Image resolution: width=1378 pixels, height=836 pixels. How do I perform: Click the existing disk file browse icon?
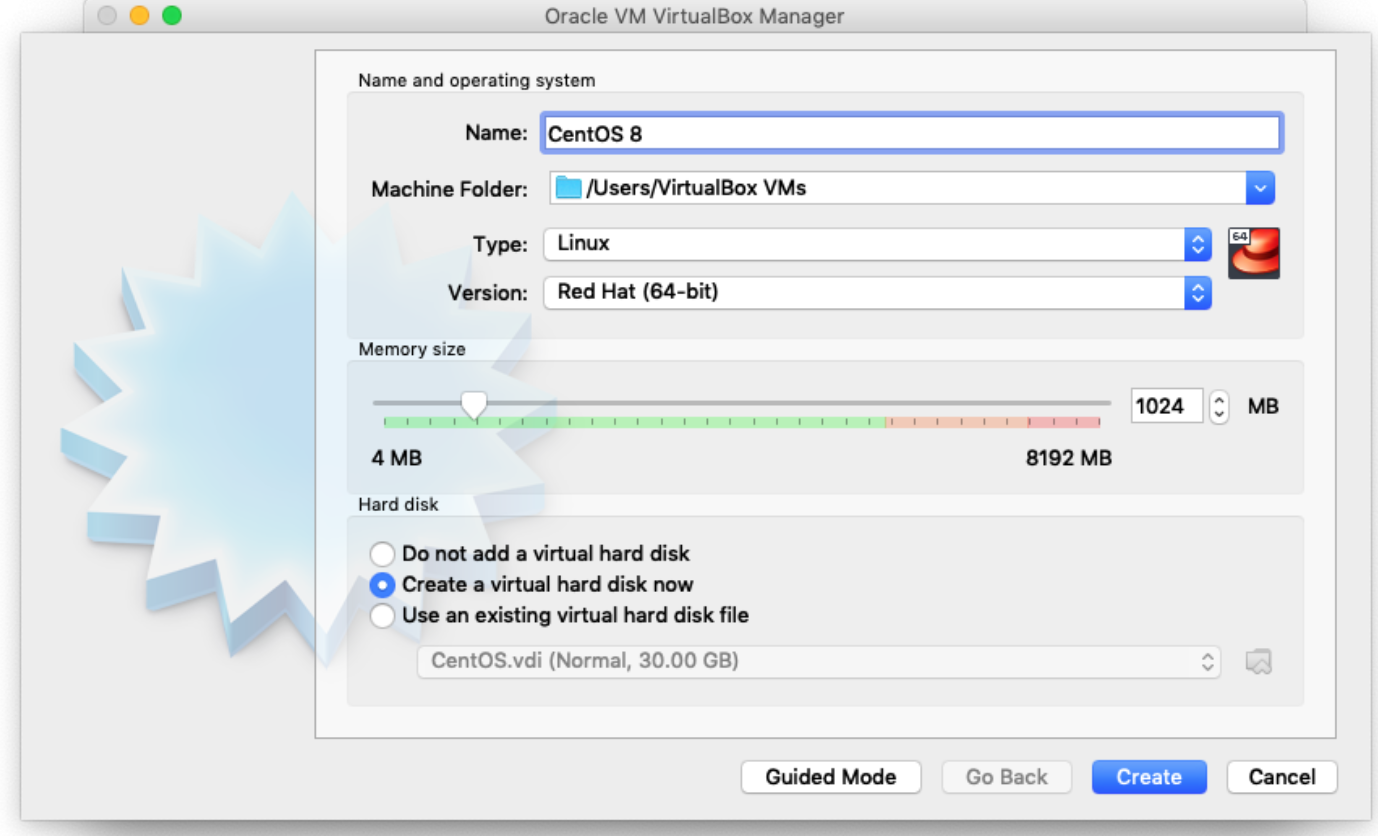point(1259,661)
